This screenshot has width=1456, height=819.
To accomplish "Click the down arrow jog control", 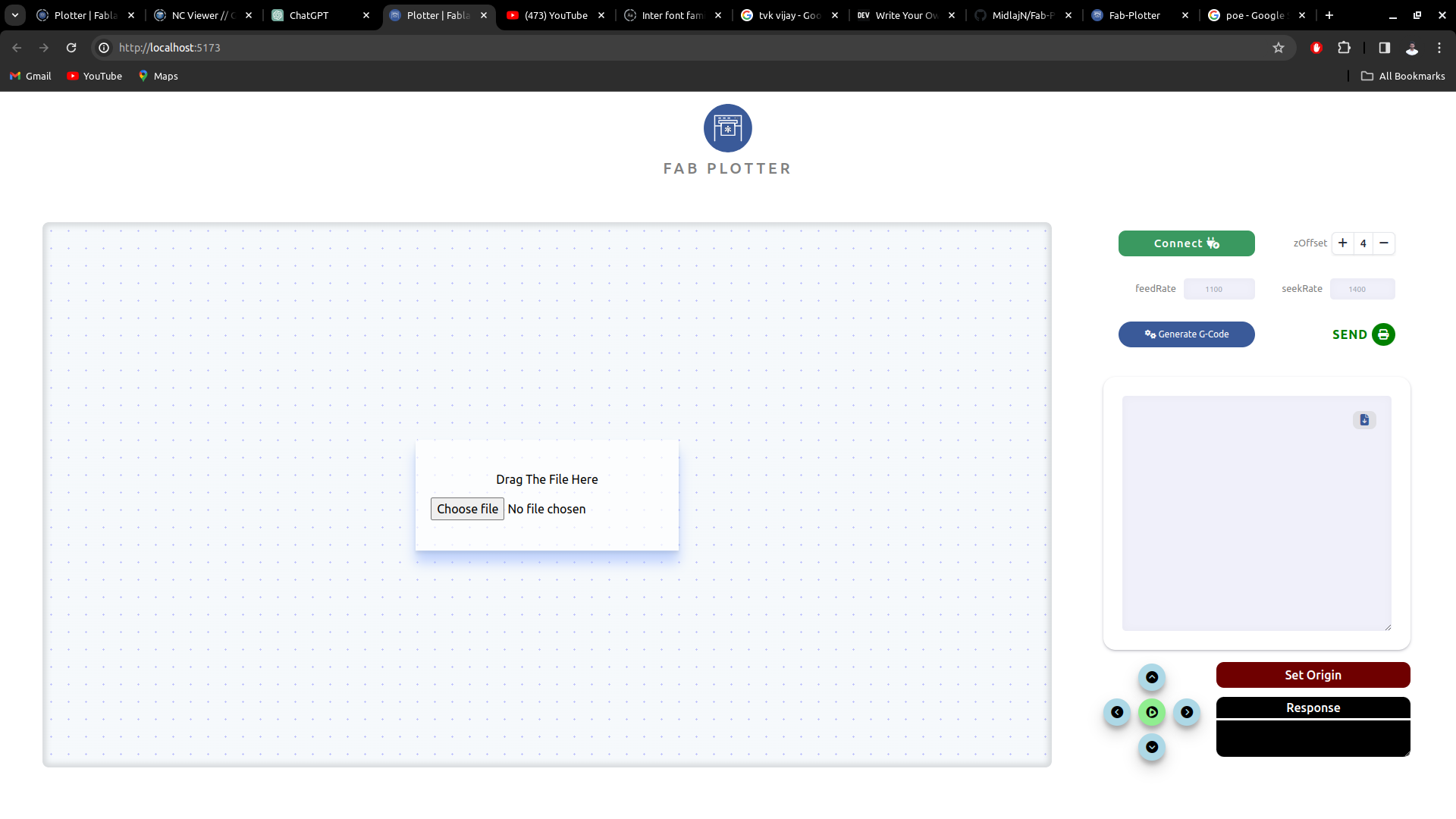I will [1152, 747].
